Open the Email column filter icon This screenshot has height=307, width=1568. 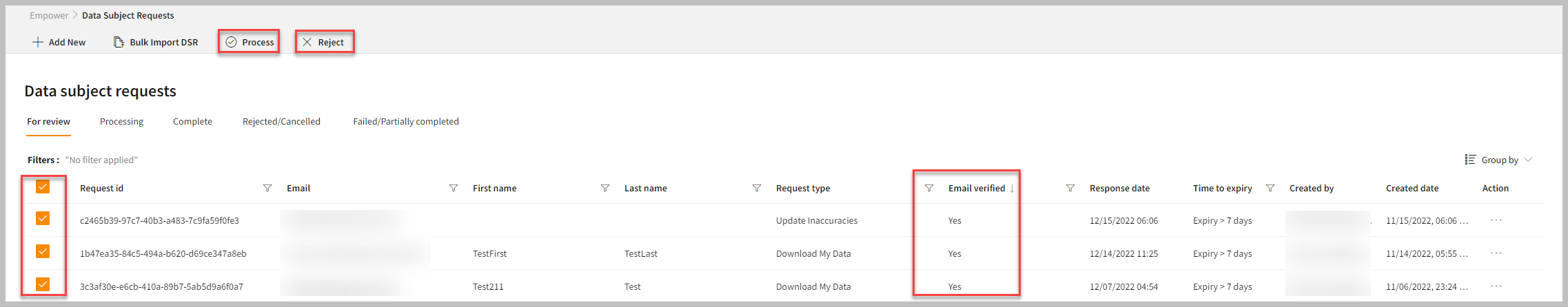coord(454,188)
